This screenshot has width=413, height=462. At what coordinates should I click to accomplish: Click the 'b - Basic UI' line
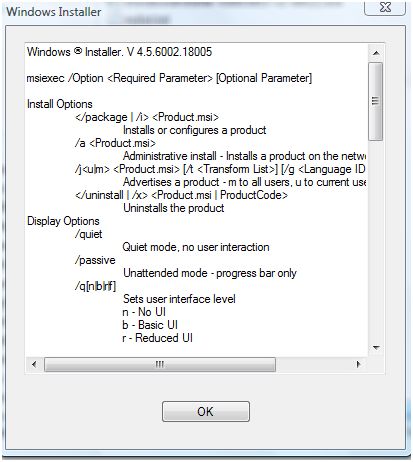pos(150,325)
